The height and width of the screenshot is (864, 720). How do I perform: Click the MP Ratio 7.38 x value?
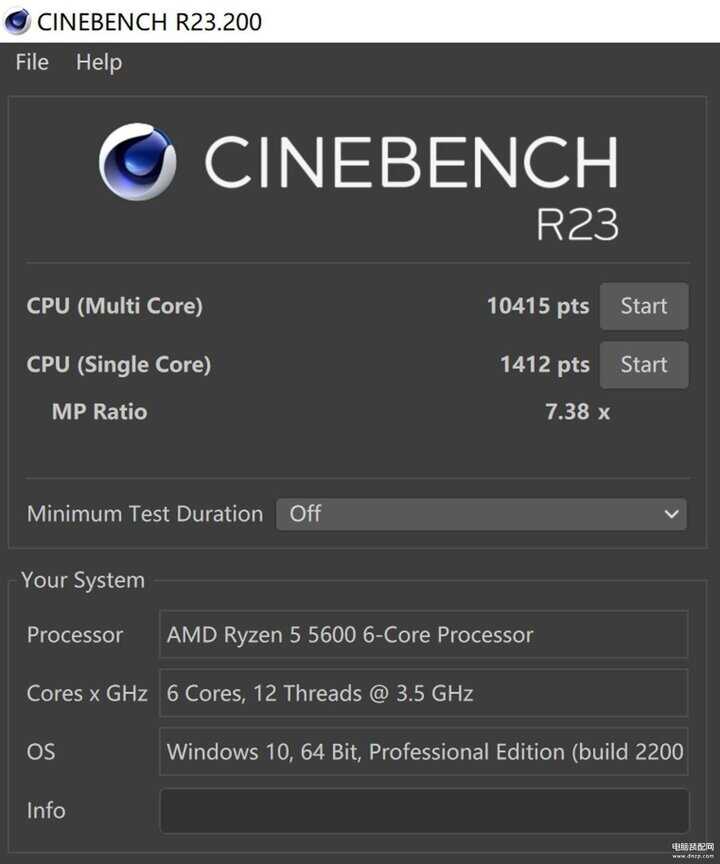click(x=577, y=412)
